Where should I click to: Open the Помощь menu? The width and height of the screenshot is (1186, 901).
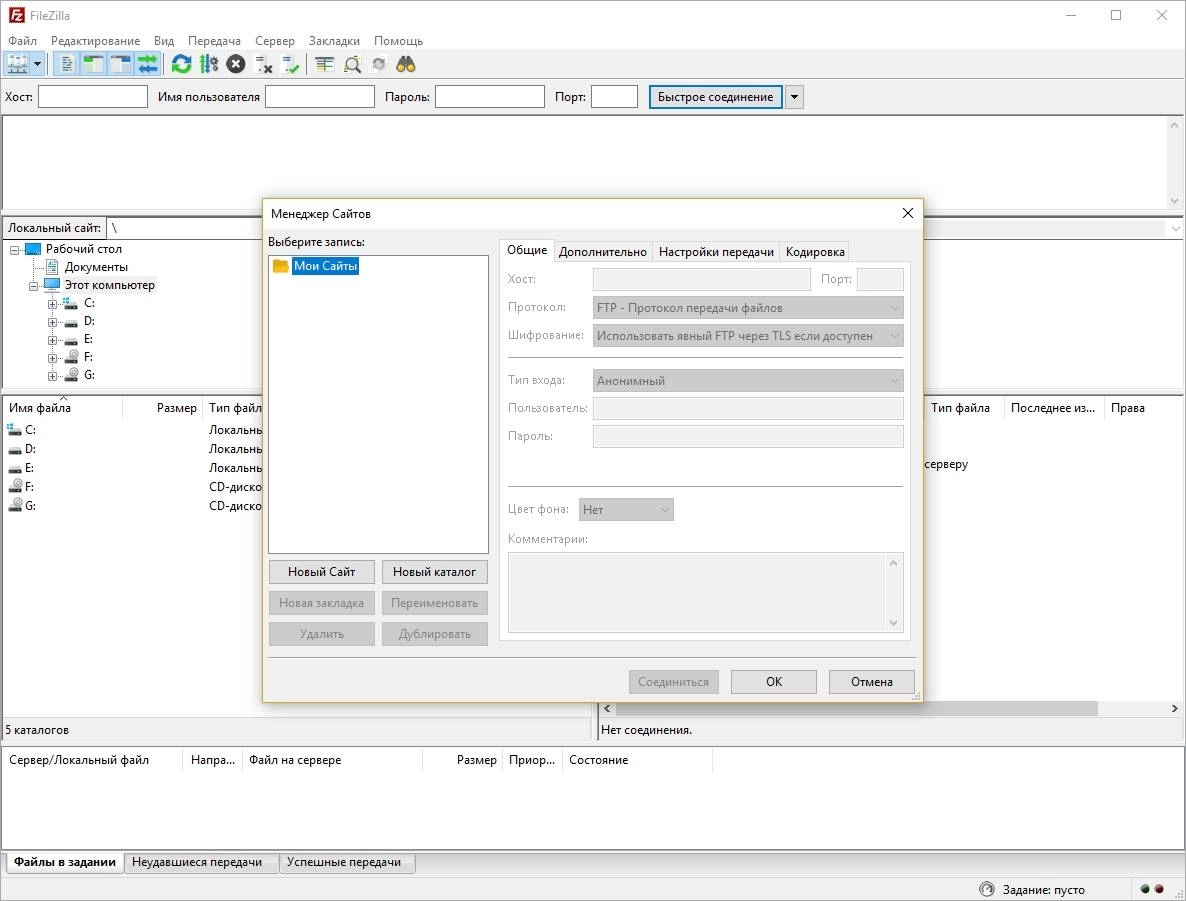coord(399,41)
